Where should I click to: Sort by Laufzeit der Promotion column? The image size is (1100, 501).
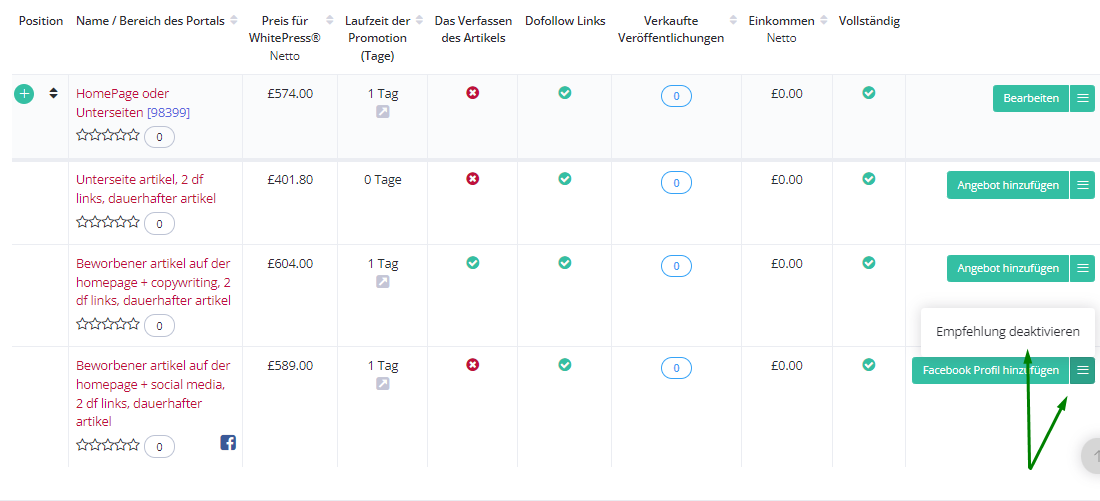pyautogui.click(x=419, y=21)
